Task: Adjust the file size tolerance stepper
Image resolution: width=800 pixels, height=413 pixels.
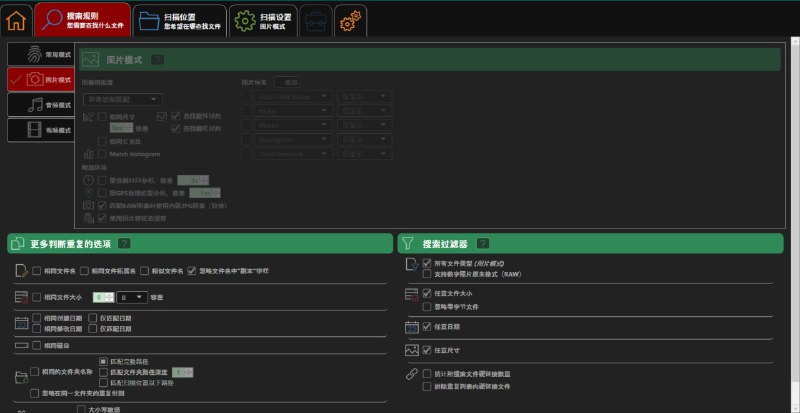Action: click(104, 297)
